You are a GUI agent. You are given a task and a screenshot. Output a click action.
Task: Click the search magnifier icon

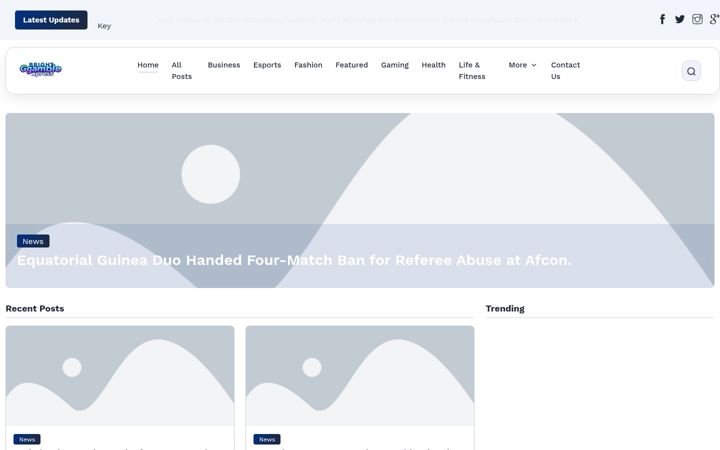[x=691, y=71]
